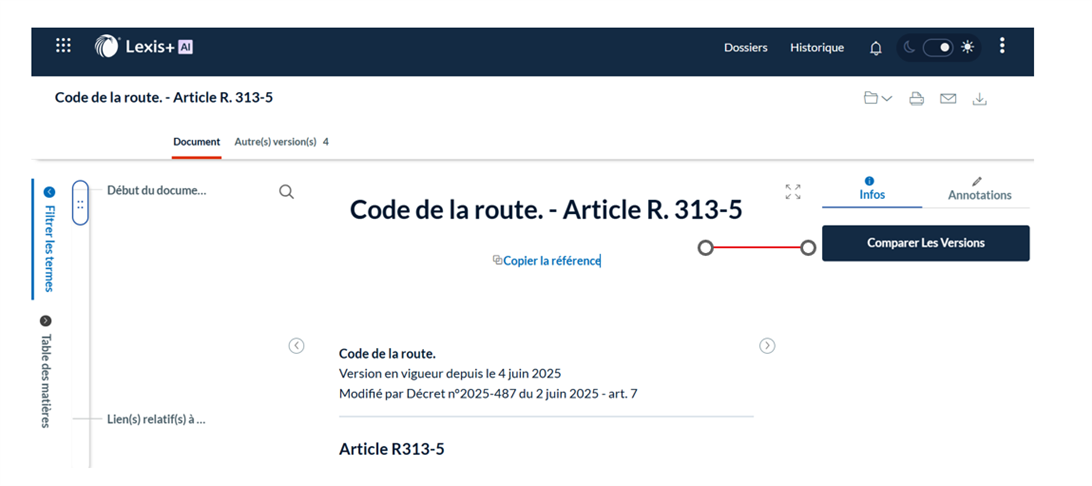Switch to Autre(s) version(s) tab
Viewport: 1092px width, 486px height.
click(x=281, y=142)
